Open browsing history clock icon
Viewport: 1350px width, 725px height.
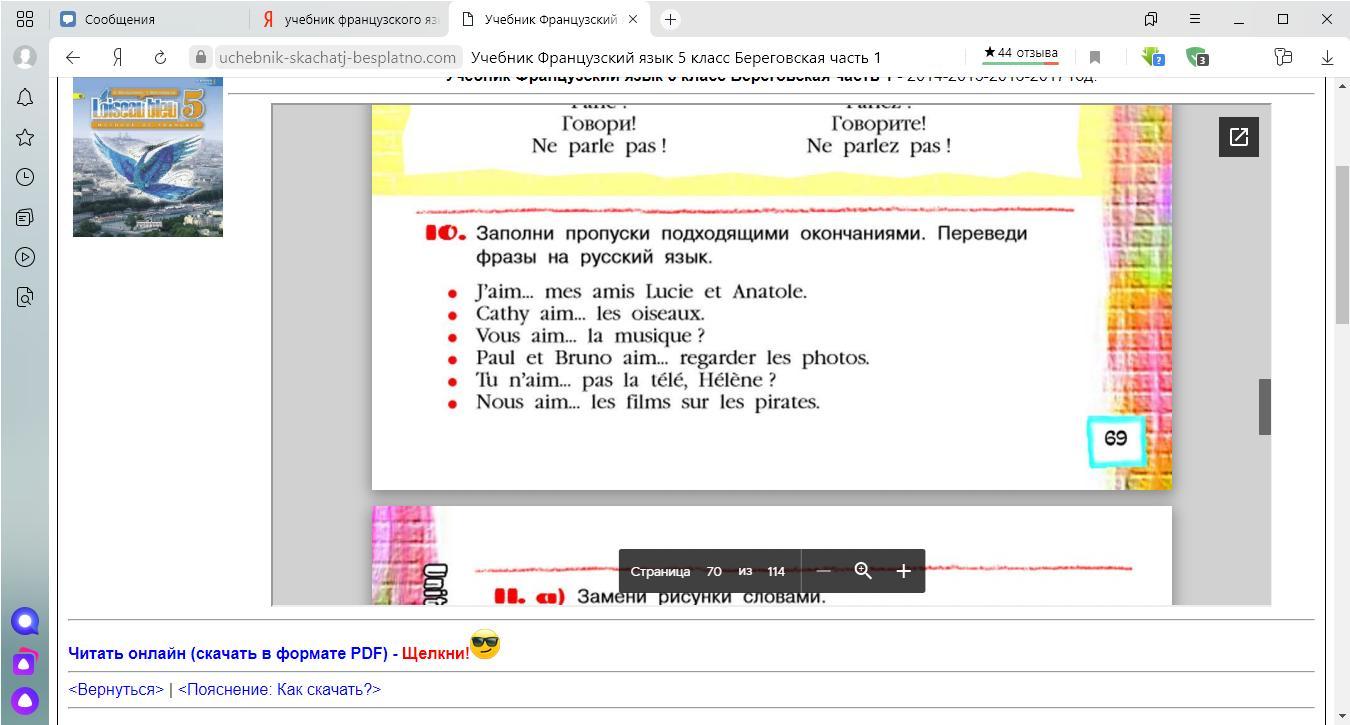coord(25,177)
